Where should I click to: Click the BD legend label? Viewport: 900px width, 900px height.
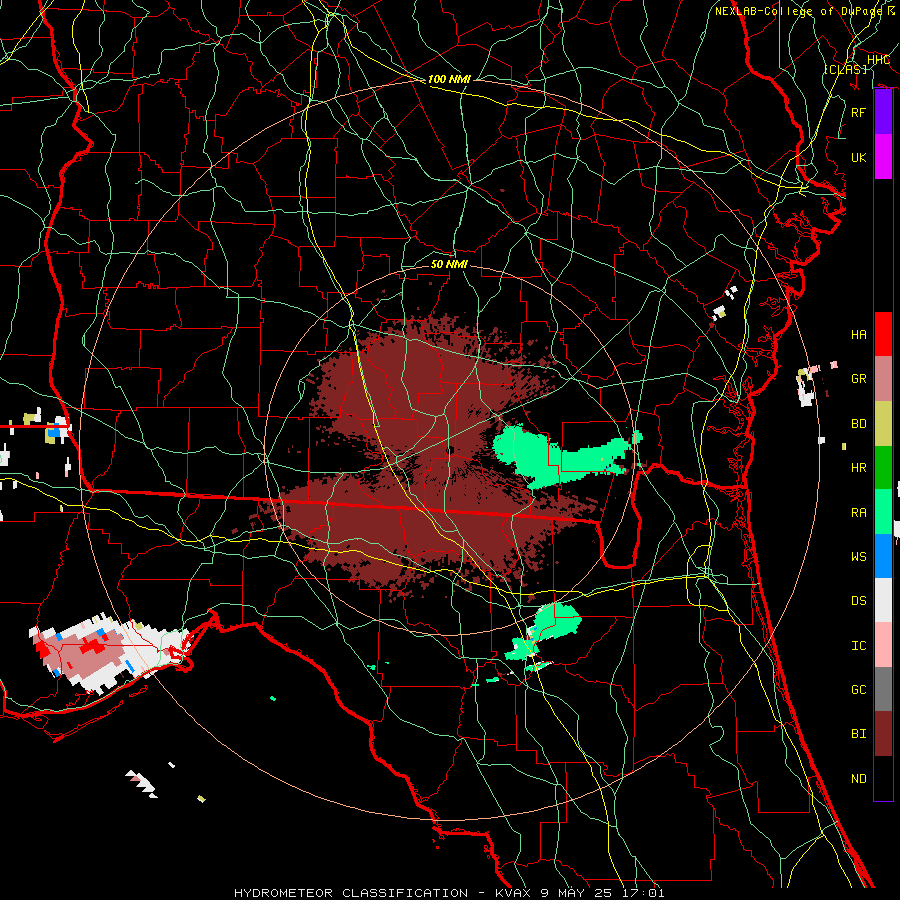(x=859, y=424)
